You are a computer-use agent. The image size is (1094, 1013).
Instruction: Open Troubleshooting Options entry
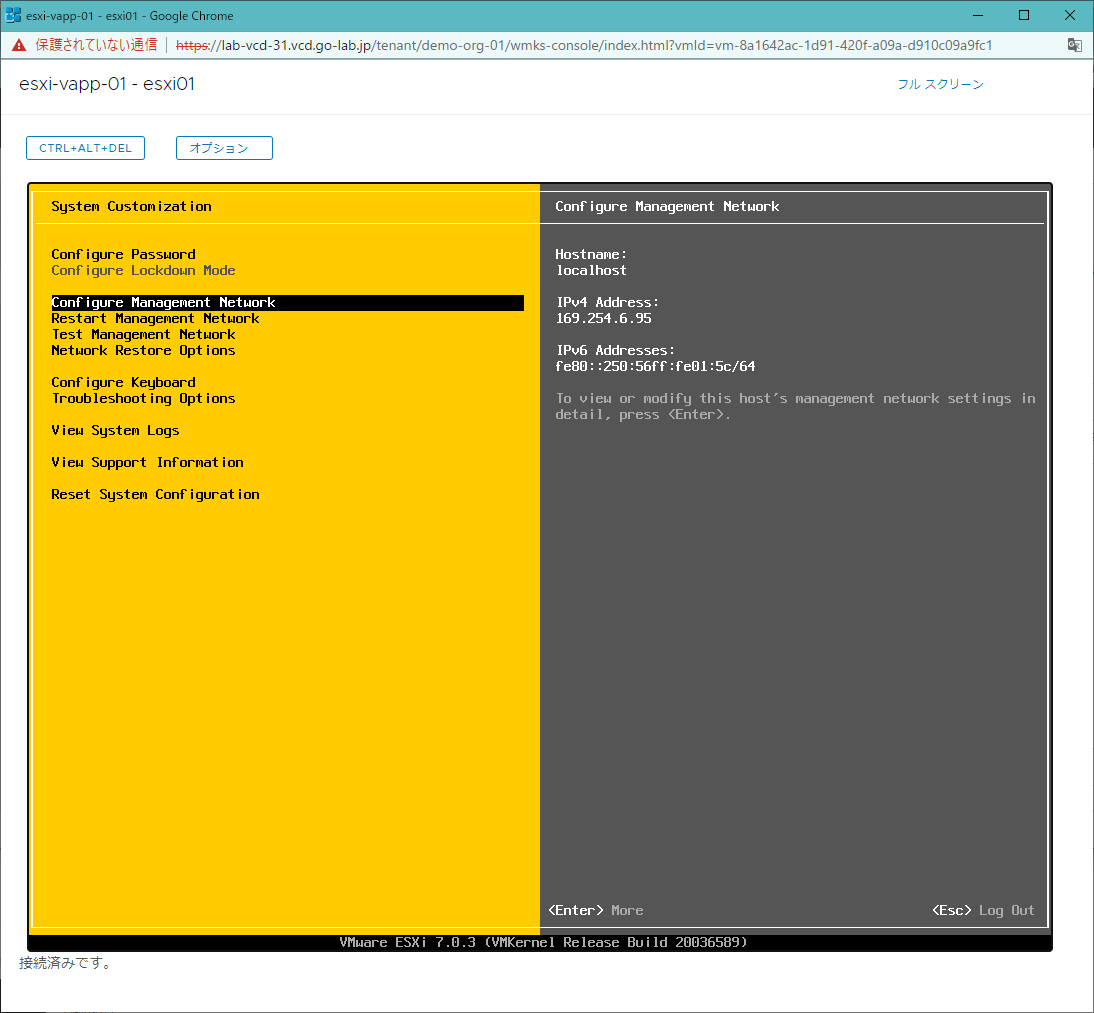(x=143, y=398)
